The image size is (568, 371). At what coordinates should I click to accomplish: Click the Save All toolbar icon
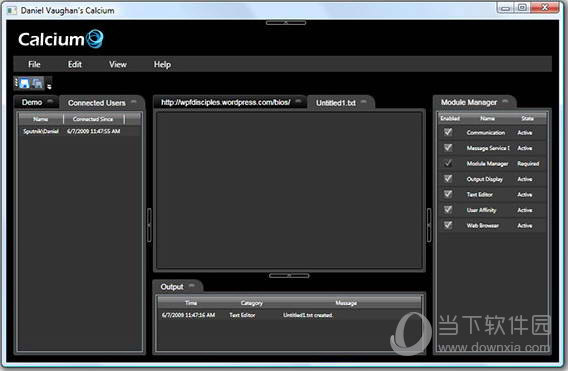pyautogui.click(x=38, y=84)
